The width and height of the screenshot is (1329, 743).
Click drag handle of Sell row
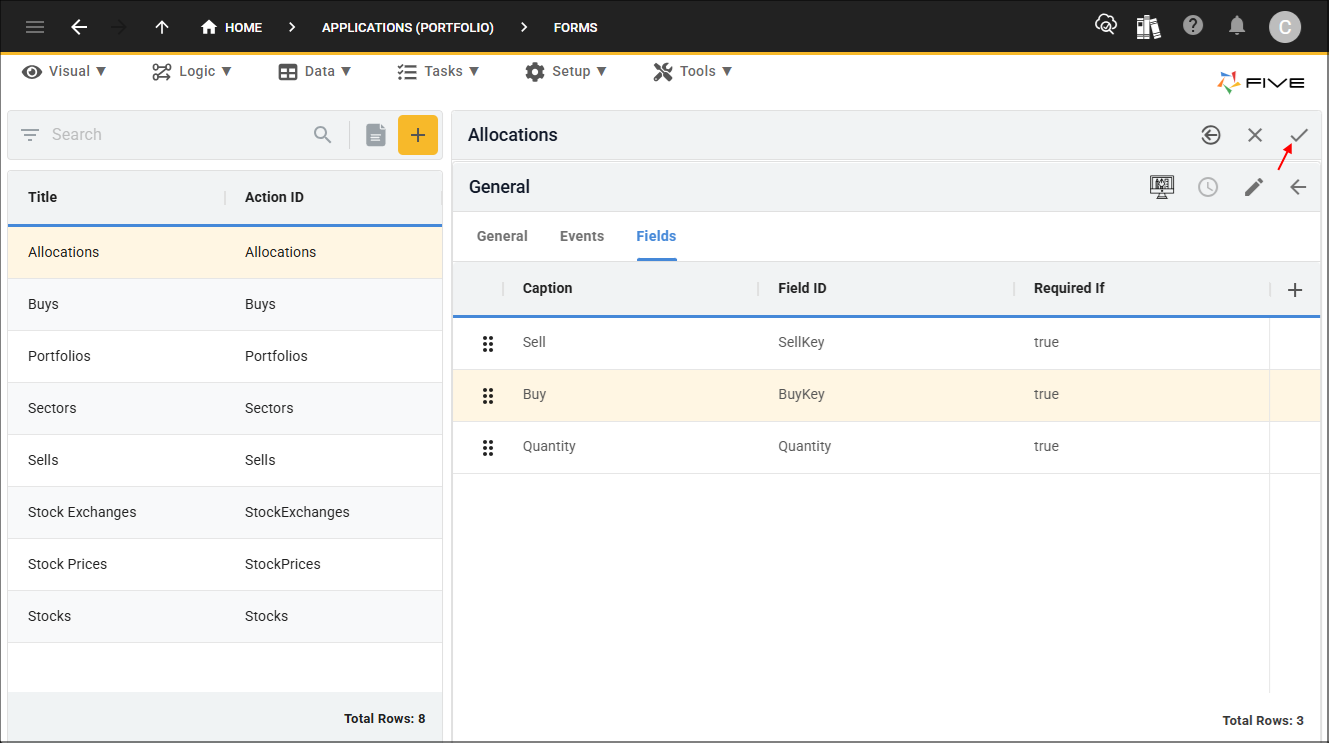pyautogui.click(x=488, y=343)
